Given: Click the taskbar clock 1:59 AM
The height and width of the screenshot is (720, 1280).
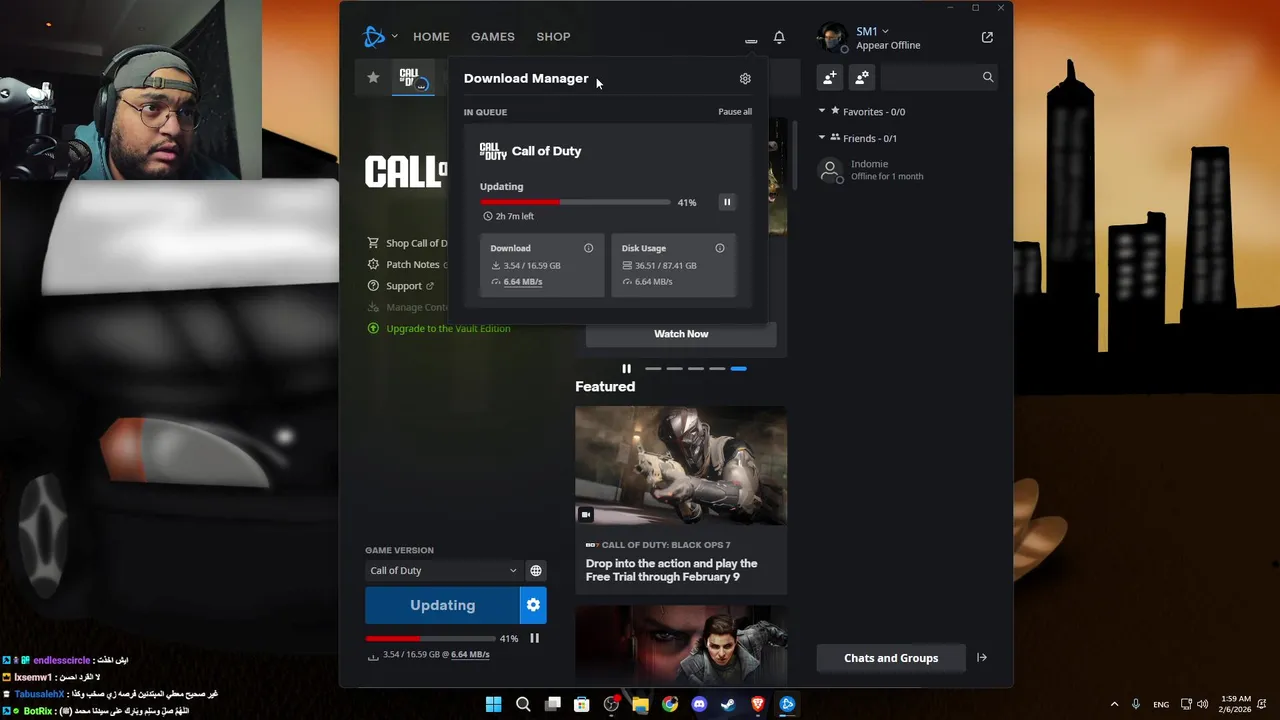Looking at the screenshot, I should (x=1233, y=704).
